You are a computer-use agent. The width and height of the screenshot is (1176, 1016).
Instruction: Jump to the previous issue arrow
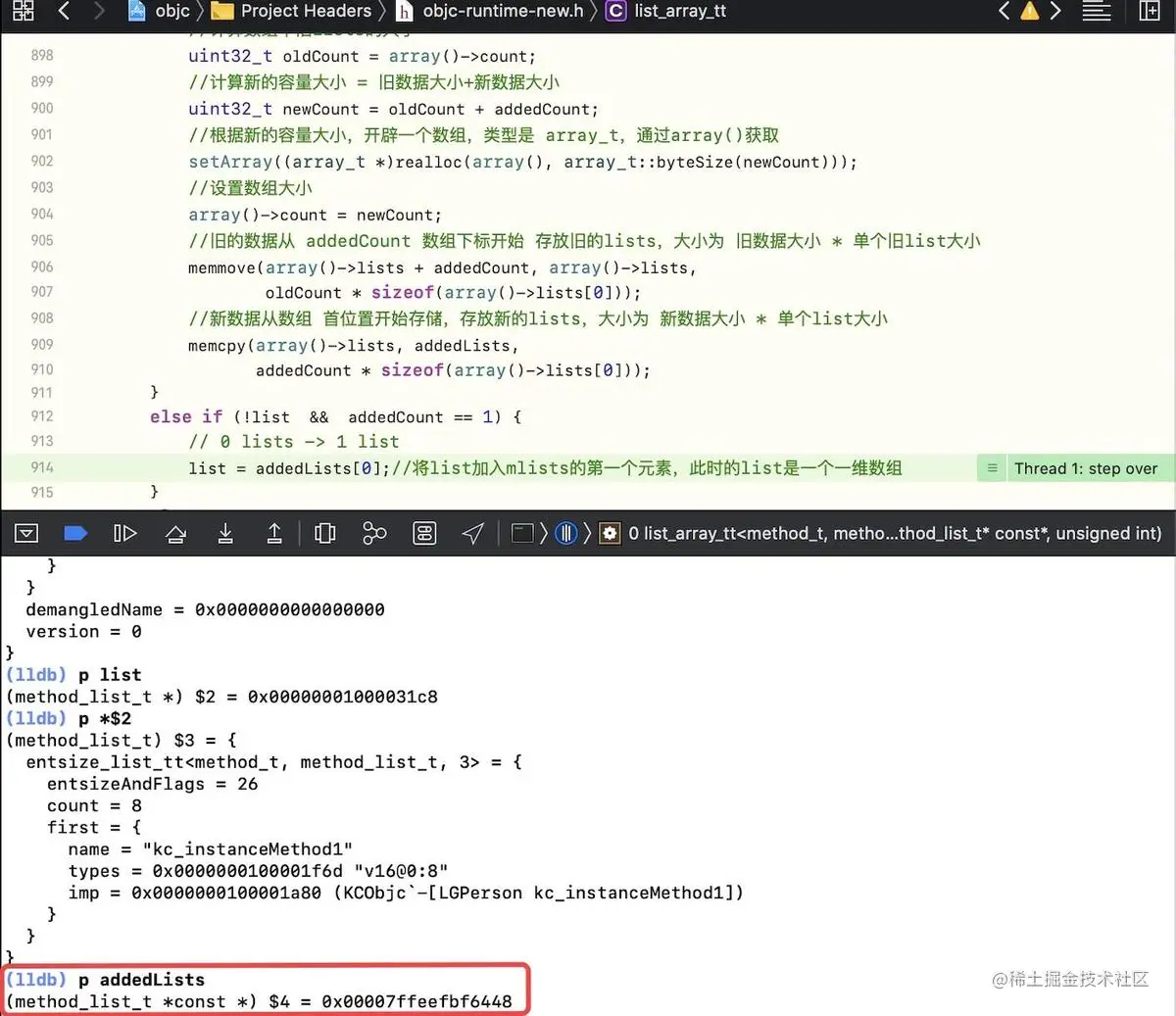click(x=1004, y=11)
